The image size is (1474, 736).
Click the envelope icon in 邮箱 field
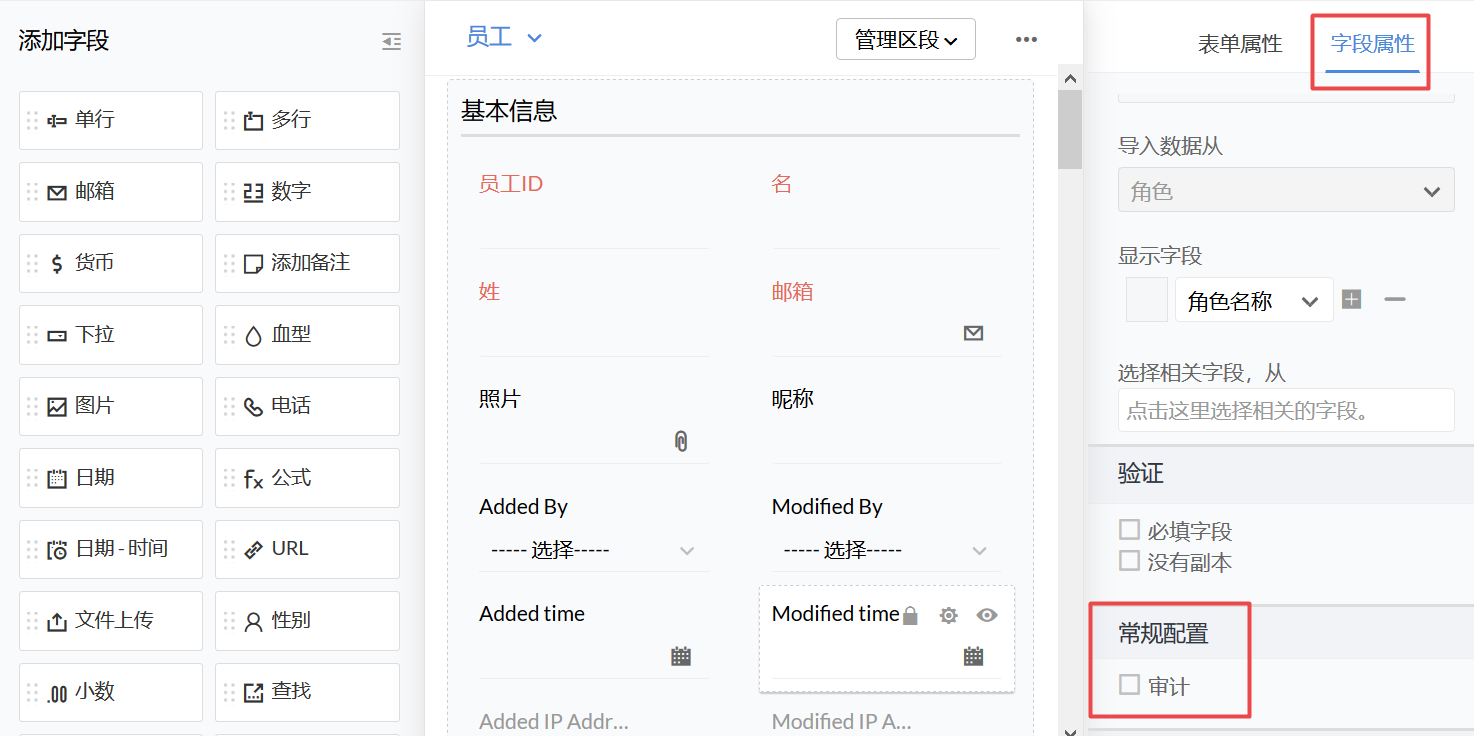click(x=973, y=333)
